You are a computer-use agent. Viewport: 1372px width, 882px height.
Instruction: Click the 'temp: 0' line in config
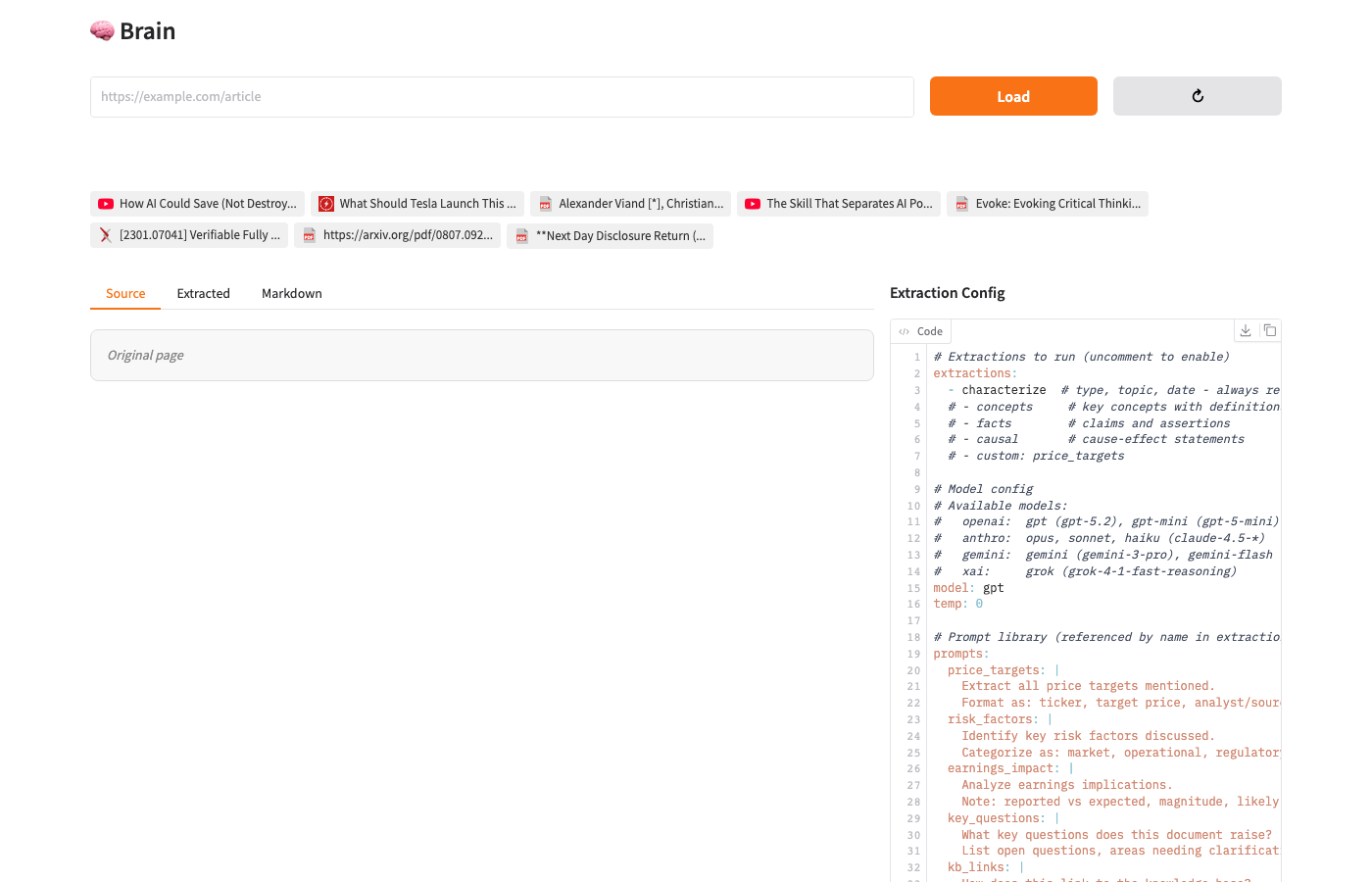(957, 605)
